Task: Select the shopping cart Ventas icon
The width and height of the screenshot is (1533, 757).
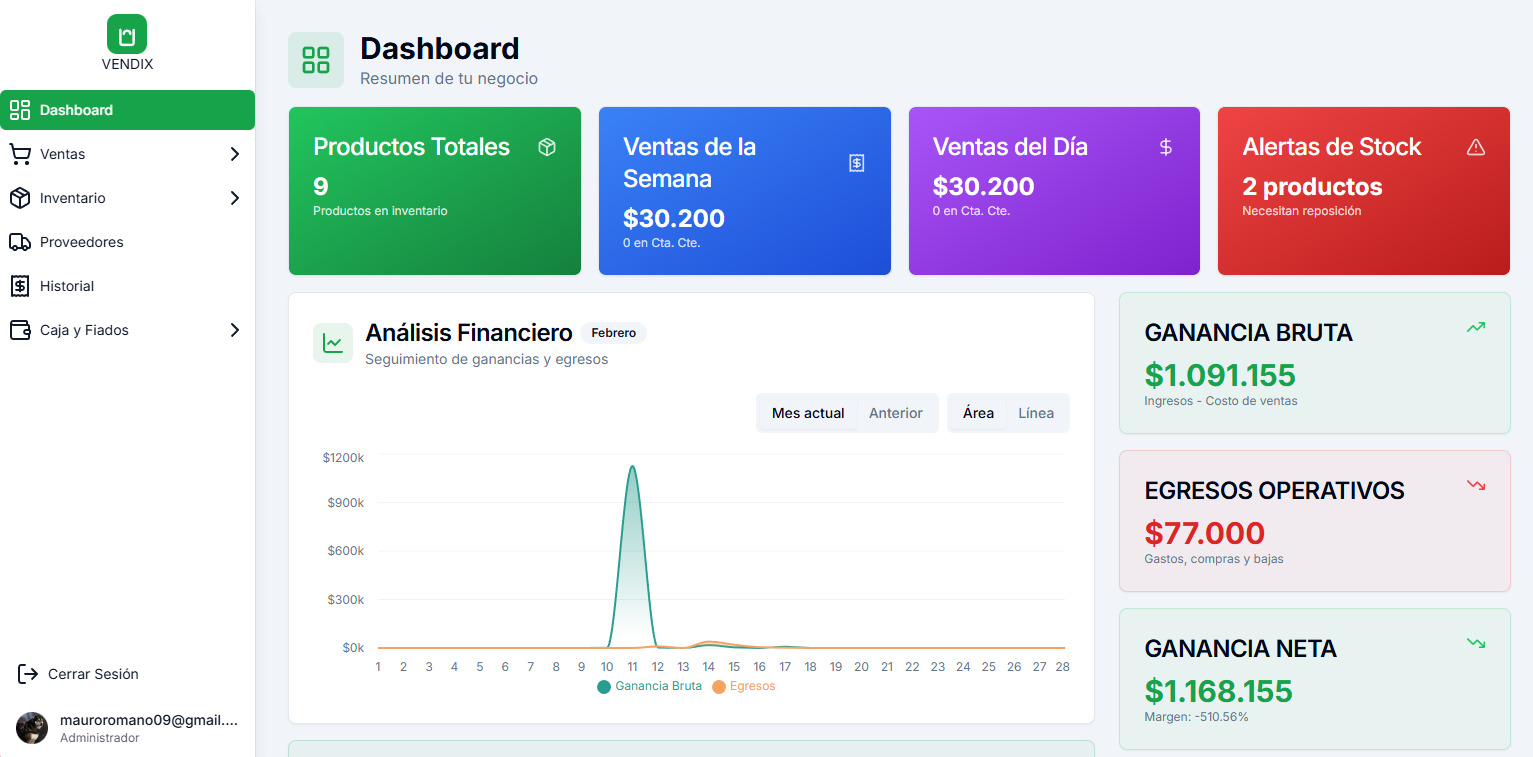Action: click(x=20, y=154)
